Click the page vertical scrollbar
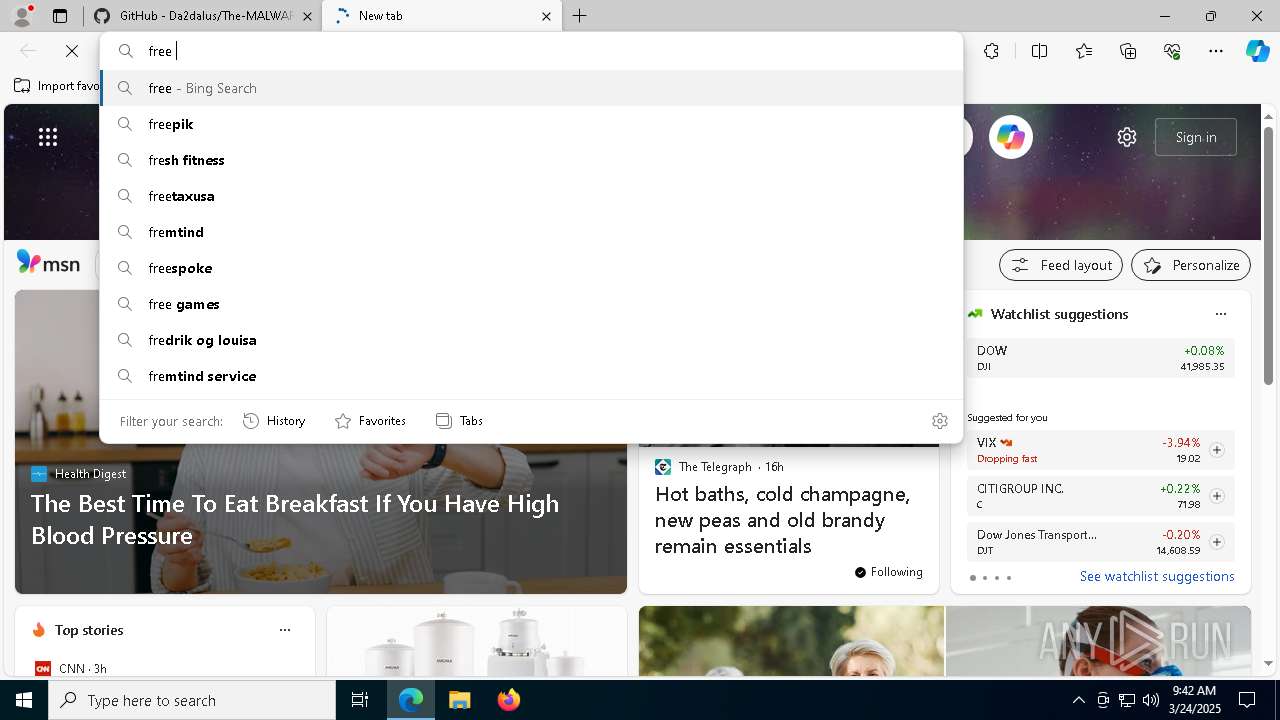The height and width of the screenshot is (720, 1280). 1268,255
